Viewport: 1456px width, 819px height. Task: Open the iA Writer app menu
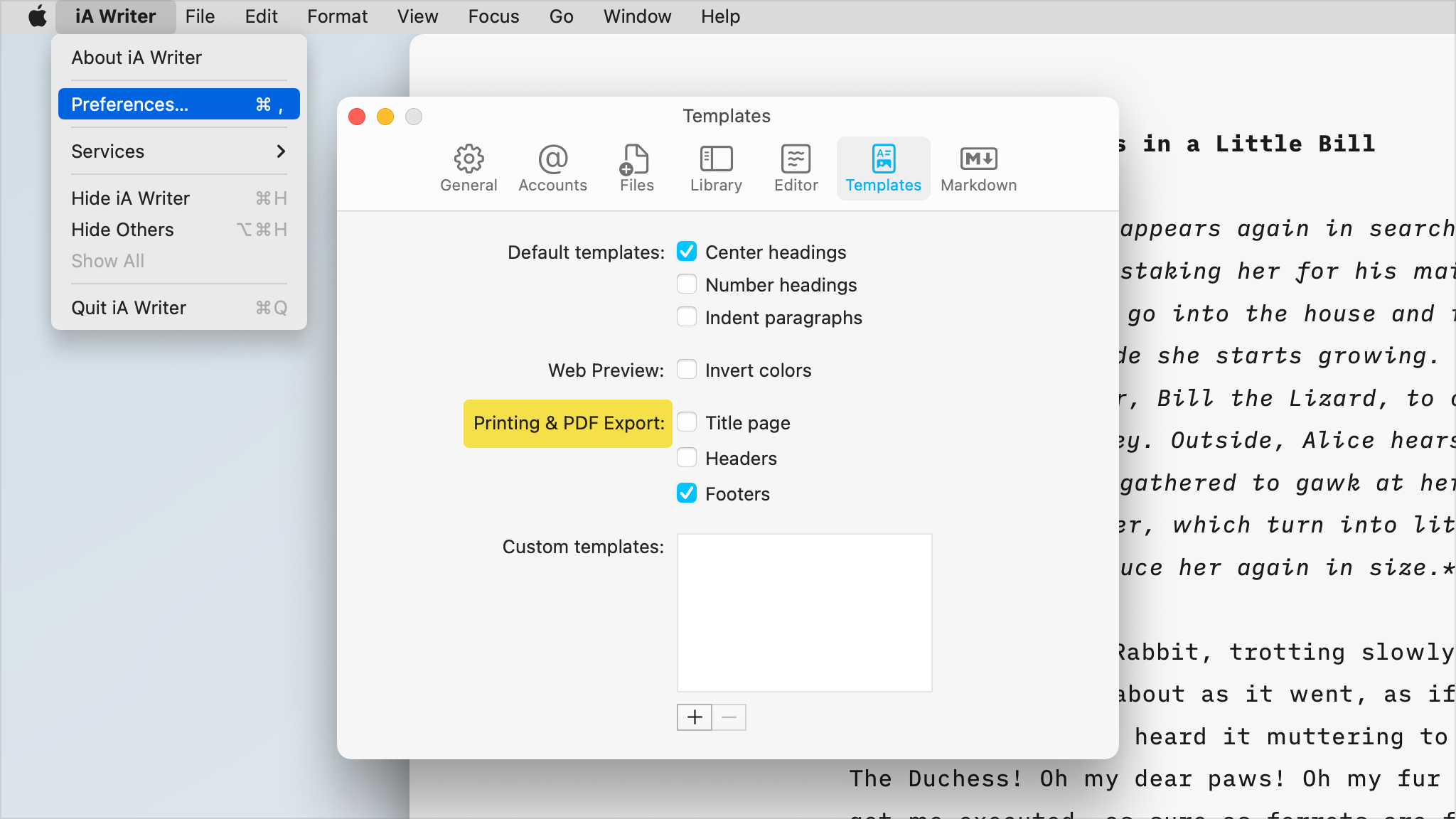pos(115,16)
